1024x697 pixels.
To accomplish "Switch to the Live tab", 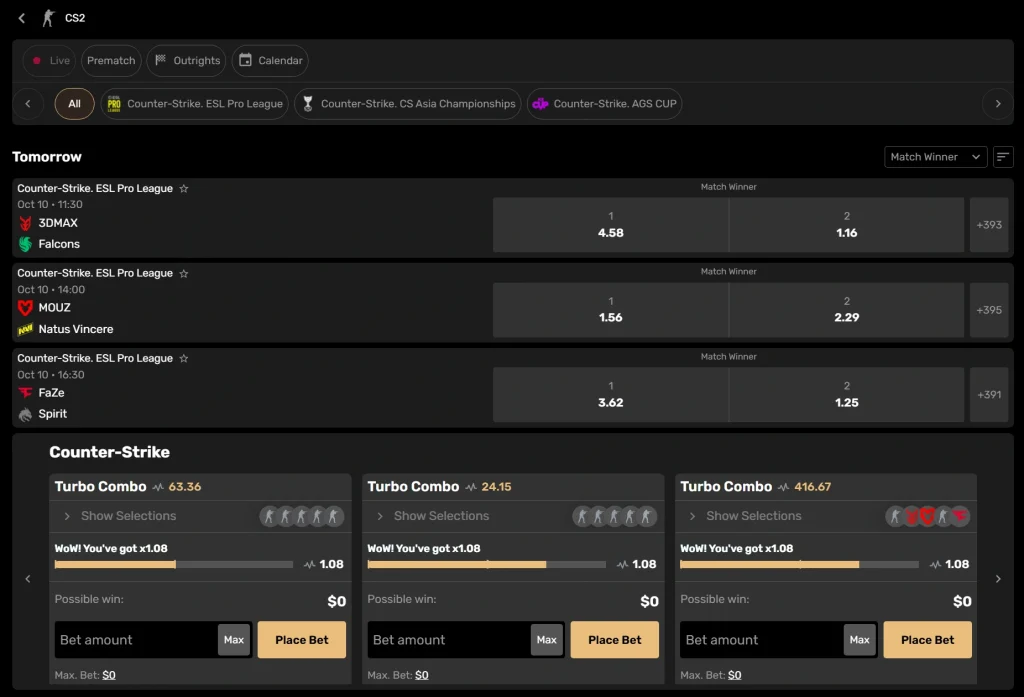I will [x=50, y=61].
